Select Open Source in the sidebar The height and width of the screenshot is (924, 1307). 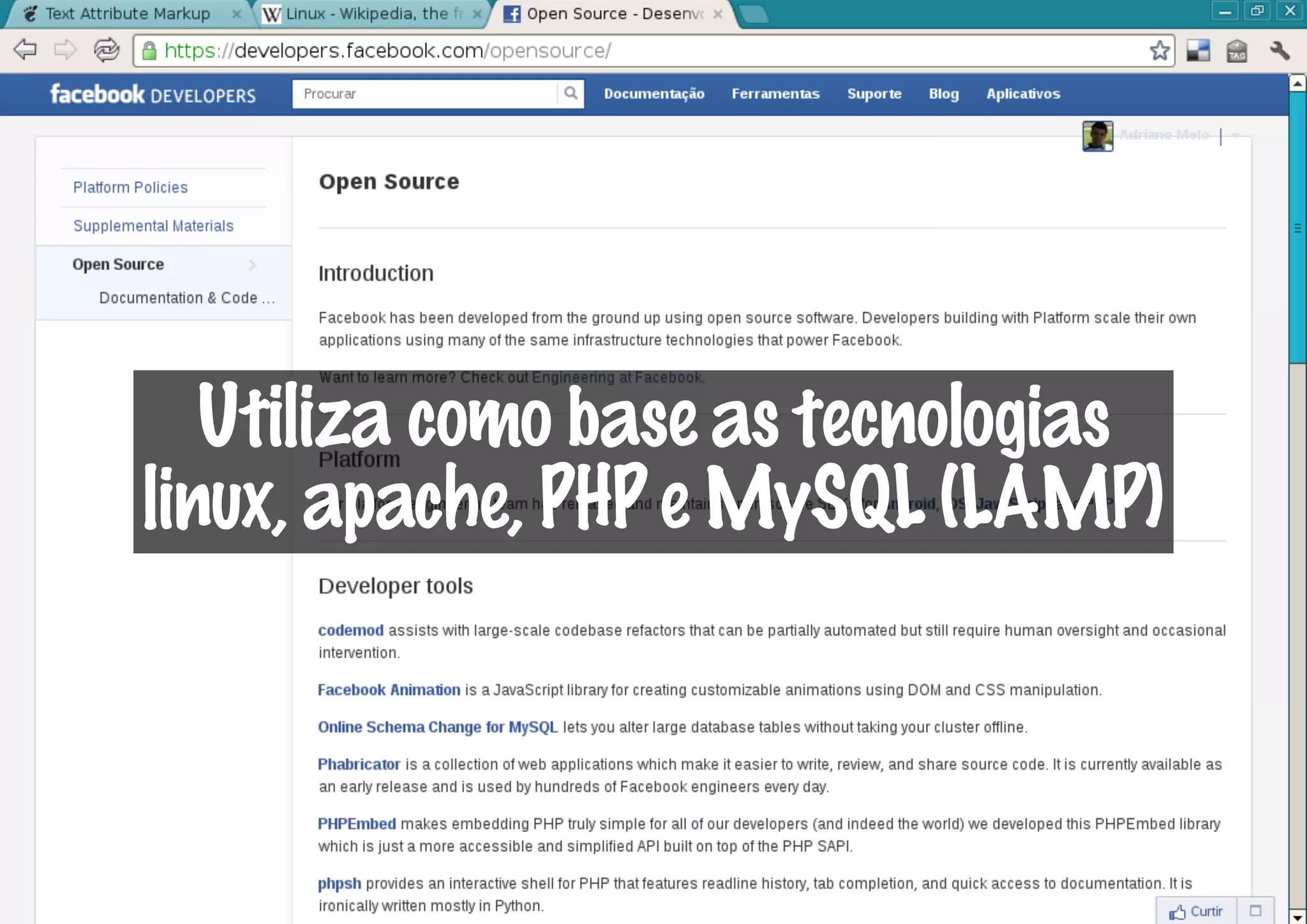[x=118, y=264]
